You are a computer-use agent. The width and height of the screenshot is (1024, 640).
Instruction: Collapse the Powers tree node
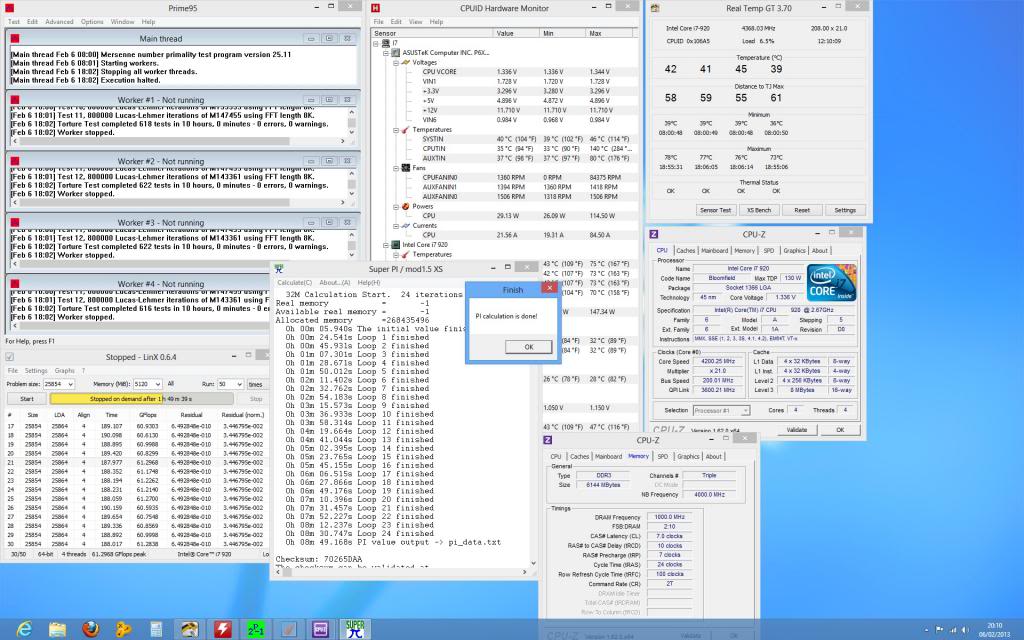396,206
